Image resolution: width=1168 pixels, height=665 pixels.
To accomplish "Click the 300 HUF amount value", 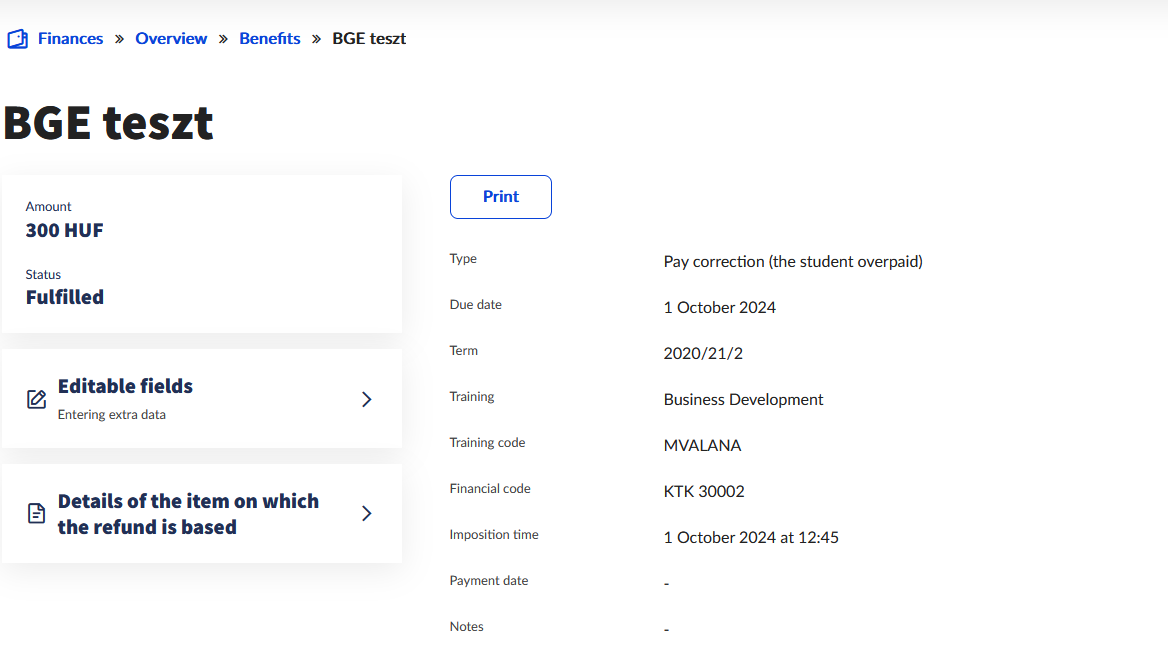I will pos(65,231).
